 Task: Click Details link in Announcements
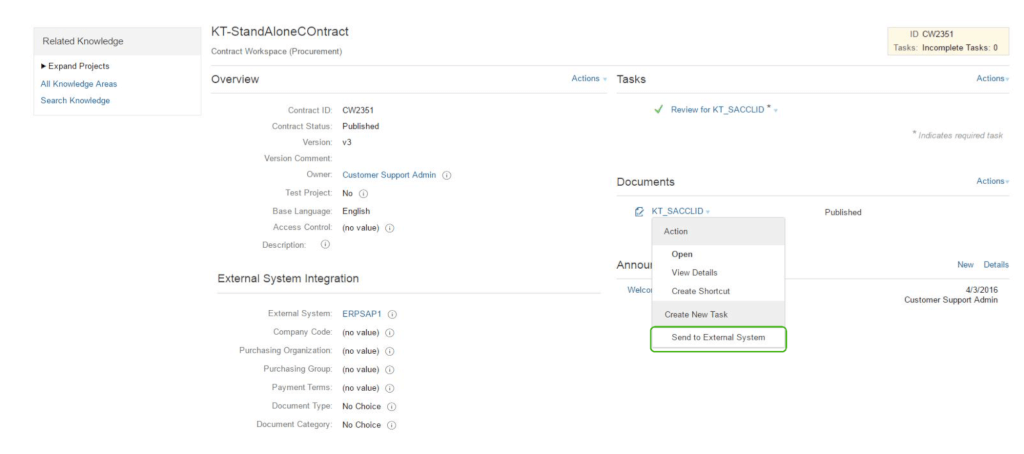pos(997,265)
